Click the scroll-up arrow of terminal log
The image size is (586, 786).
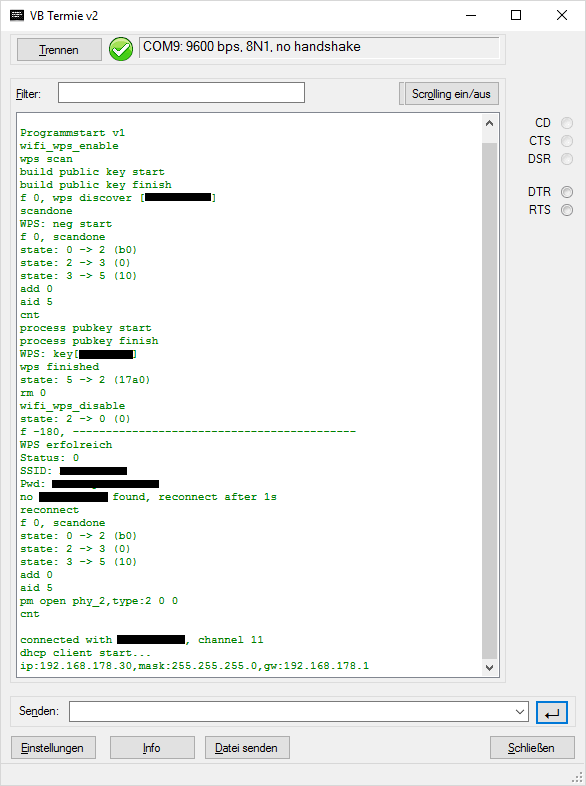[x=490, y=123]
